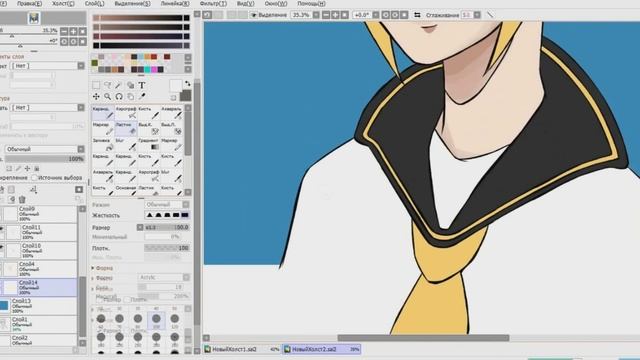
Task: Choose the Кисть brush in first row
Action: [x=149, y=113]
